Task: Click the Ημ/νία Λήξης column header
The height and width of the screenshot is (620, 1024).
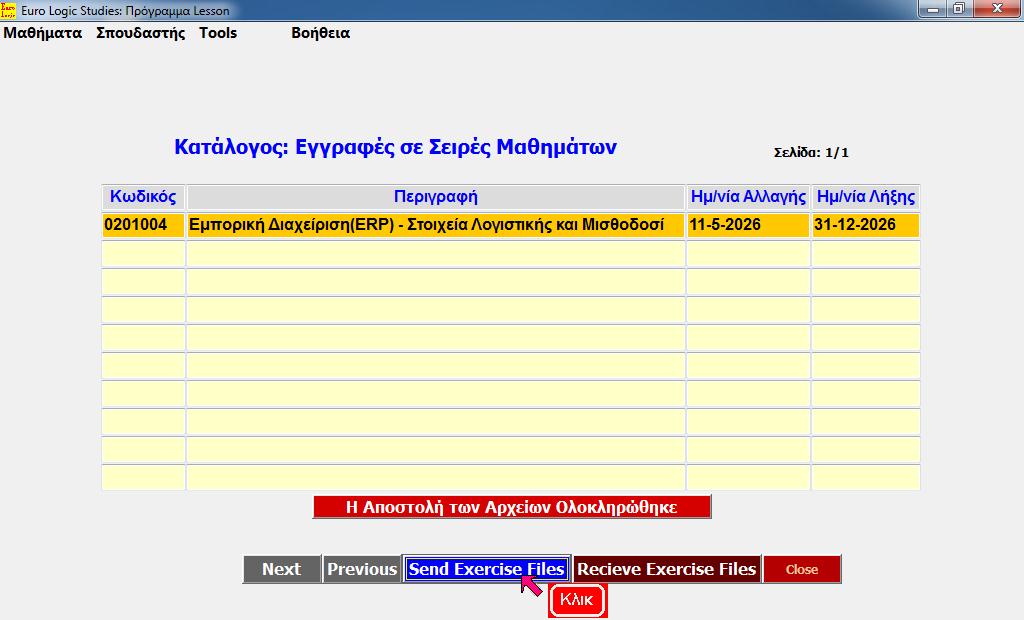Action: 866,197
